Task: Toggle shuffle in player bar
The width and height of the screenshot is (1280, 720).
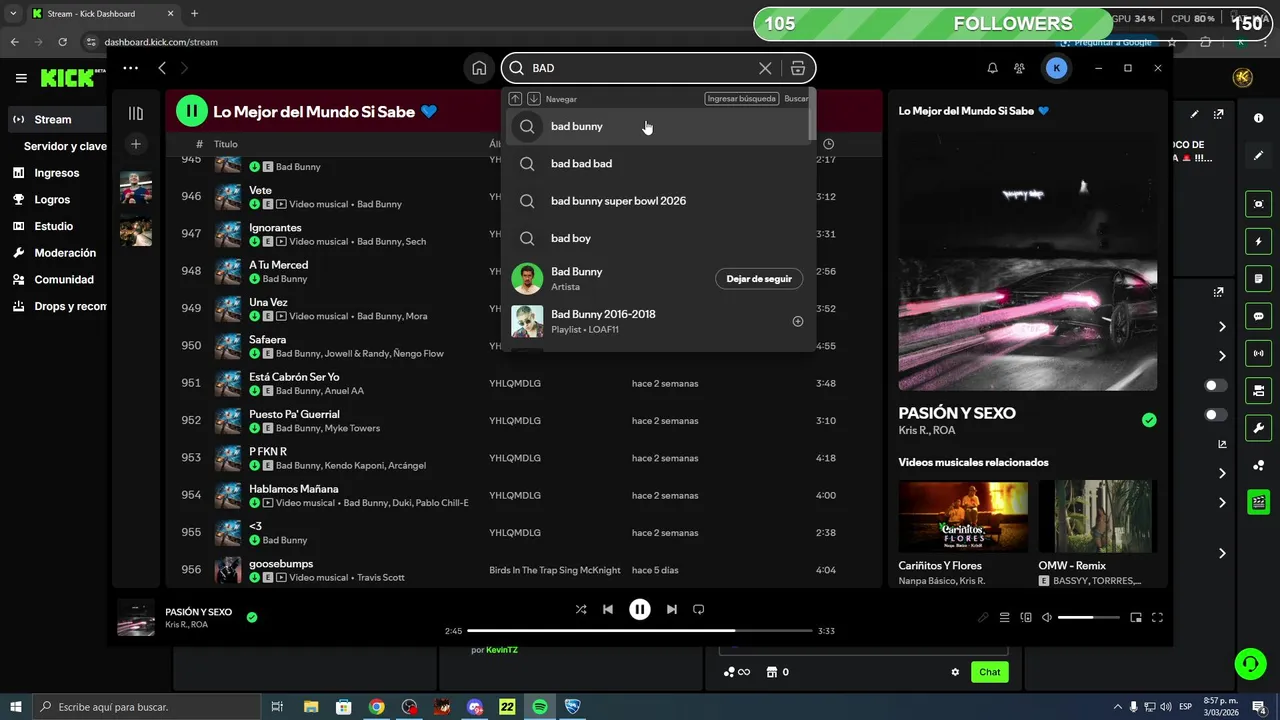Action: pos(581,609)
